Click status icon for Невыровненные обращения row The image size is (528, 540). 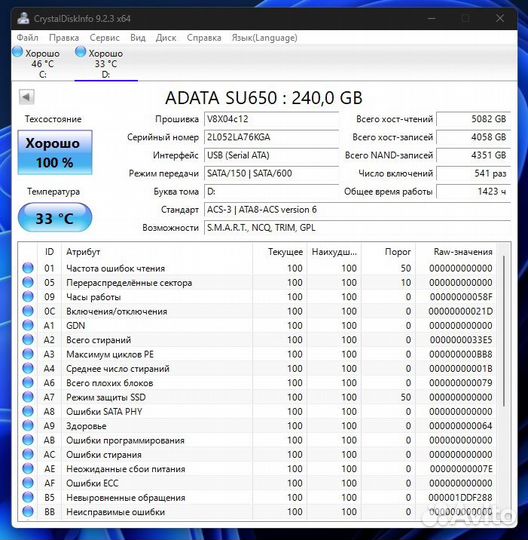pos(28,497)
